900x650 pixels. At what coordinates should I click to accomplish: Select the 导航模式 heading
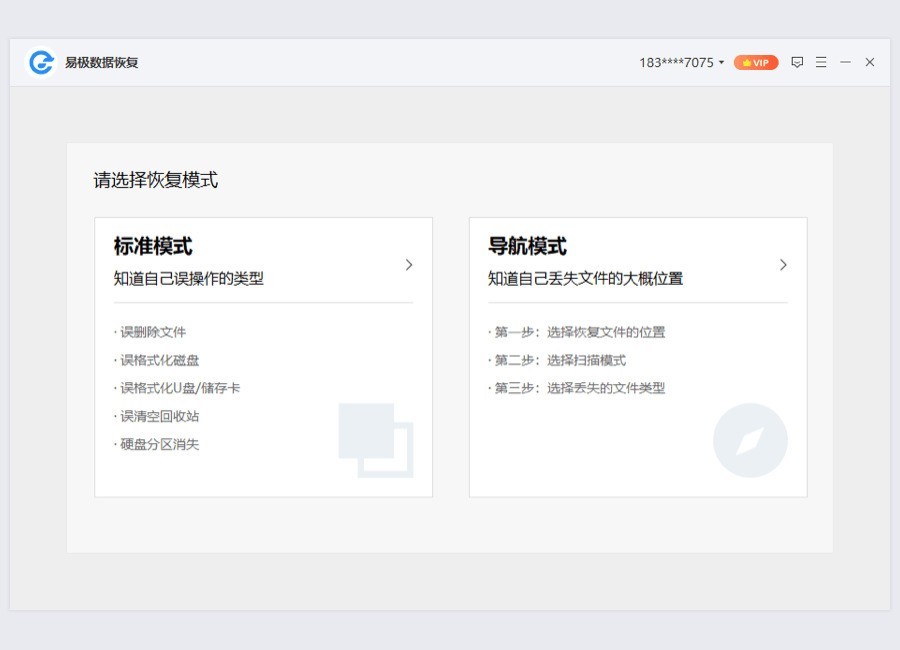click(x=527, y=246)
